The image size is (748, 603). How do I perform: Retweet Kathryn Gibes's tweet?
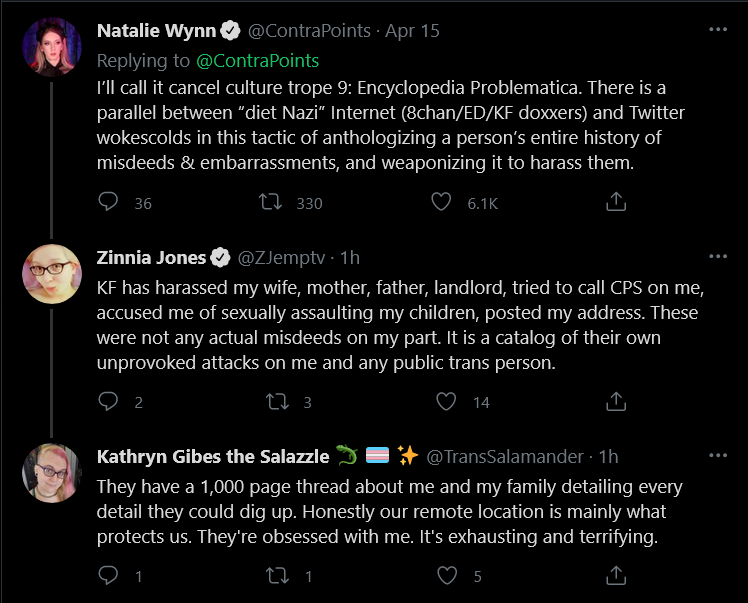point(270,576)
